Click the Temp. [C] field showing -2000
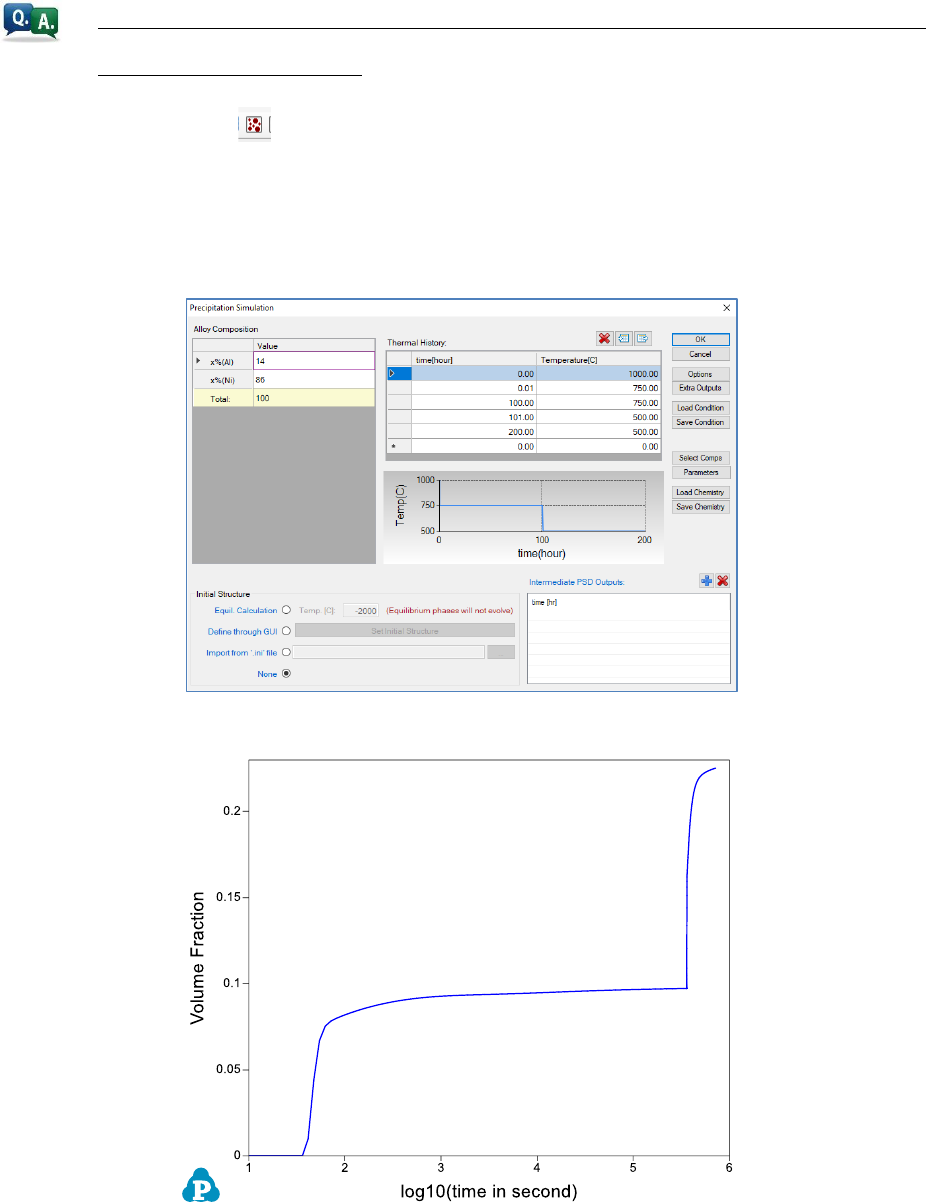This screenshot has height=1204, width=926. (361, 608)
